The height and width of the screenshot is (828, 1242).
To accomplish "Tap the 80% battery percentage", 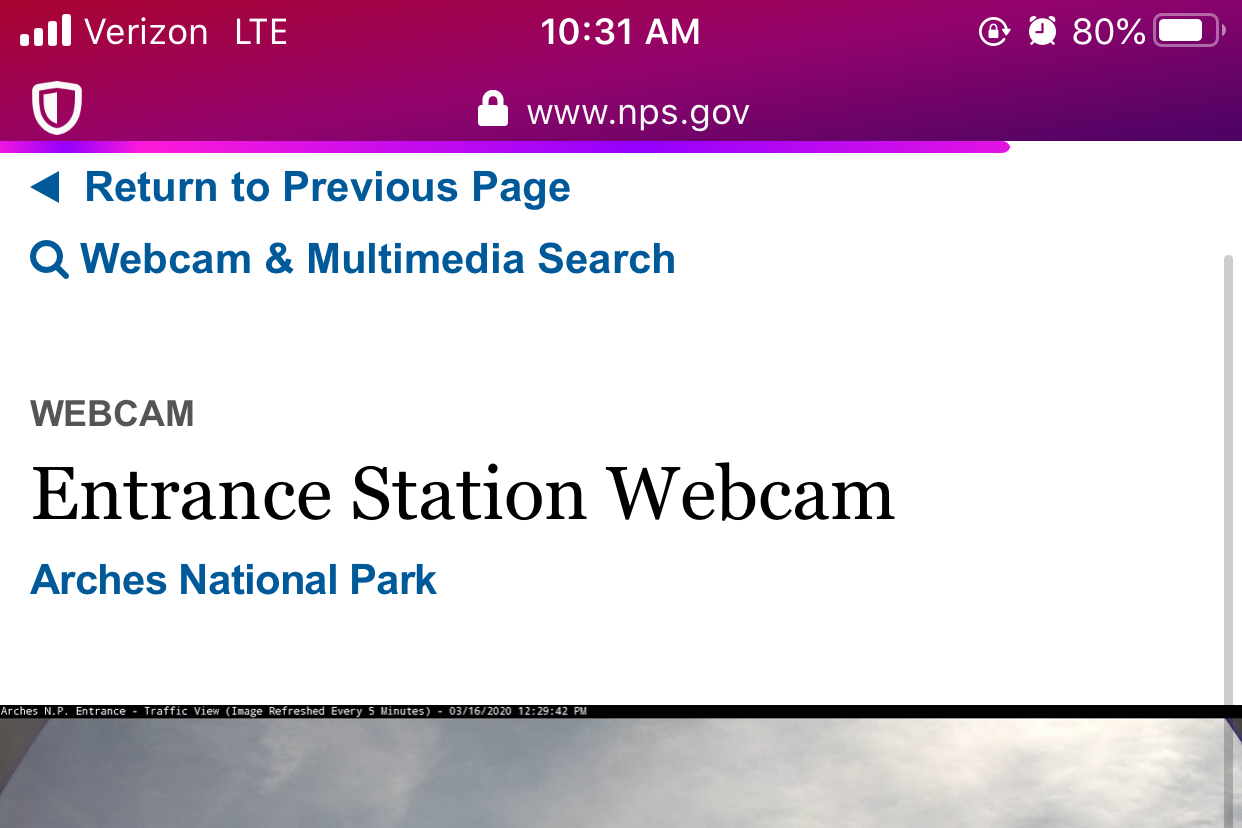I will point(1108,32).
